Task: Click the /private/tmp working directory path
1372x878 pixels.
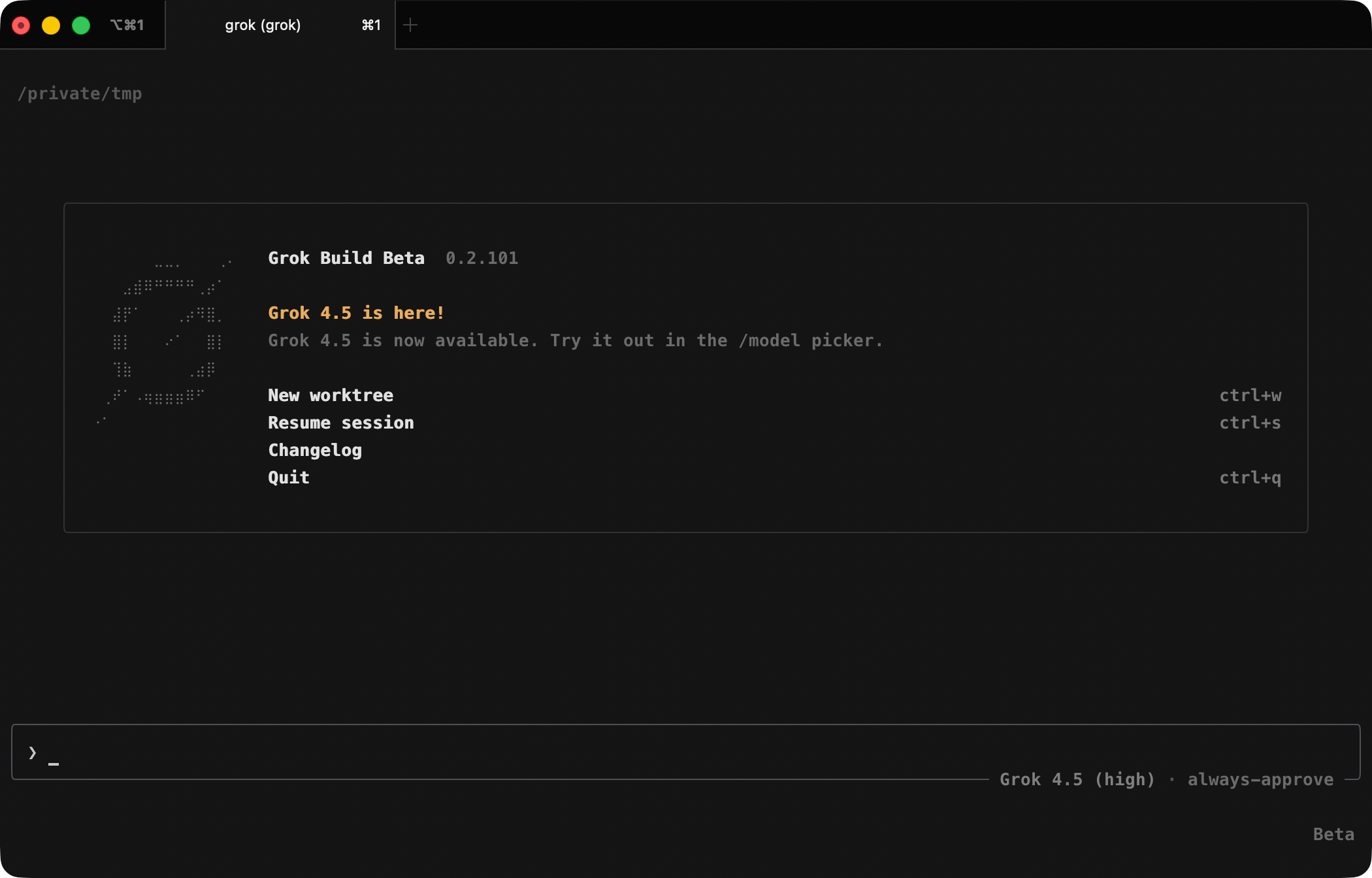Action: click(x=80, y=93)
